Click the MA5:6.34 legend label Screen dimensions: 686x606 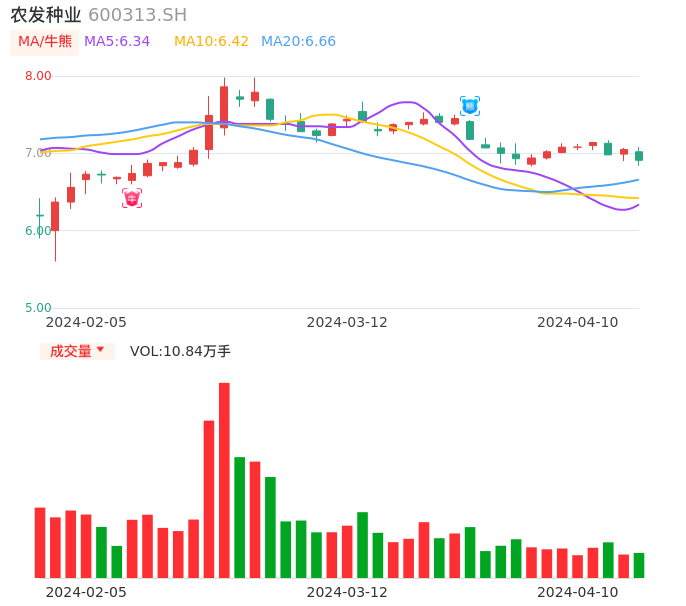[117, 42]
